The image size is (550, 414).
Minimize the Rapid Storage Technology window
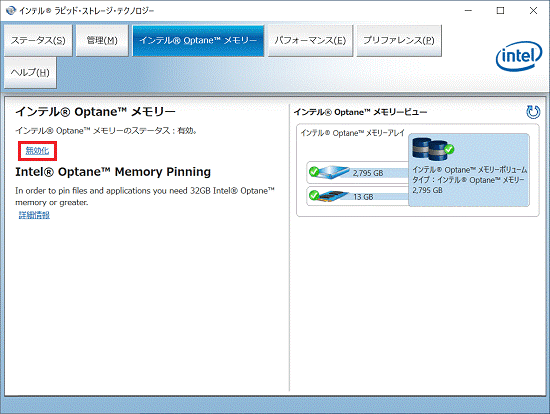[468, 11]
